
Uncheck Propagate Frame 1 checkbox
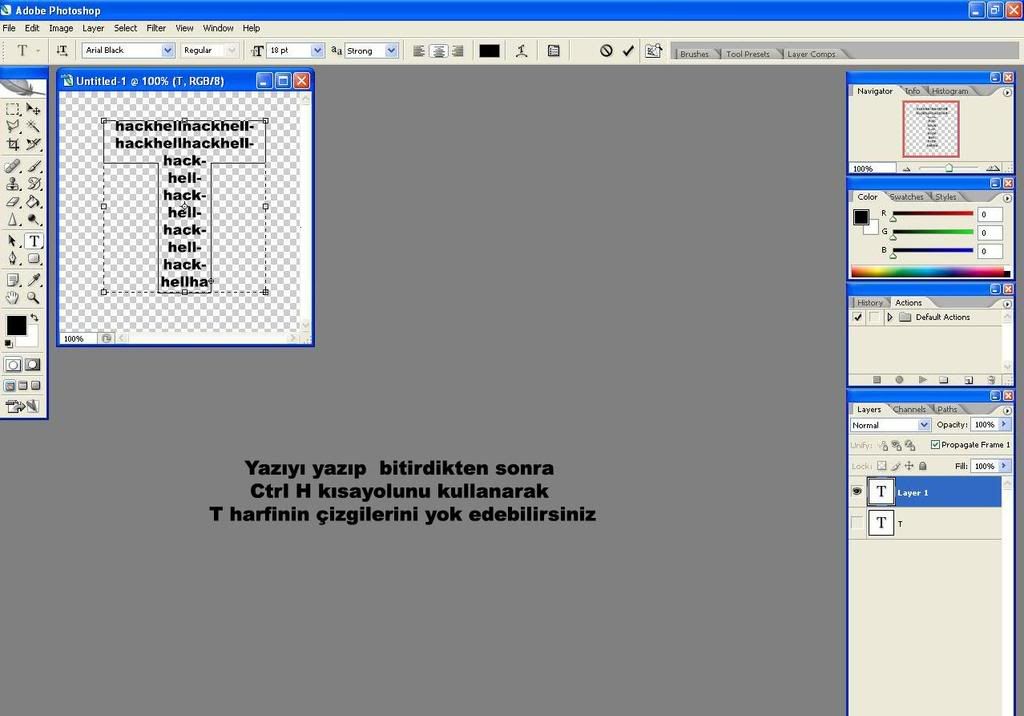[x=935, y=444]
